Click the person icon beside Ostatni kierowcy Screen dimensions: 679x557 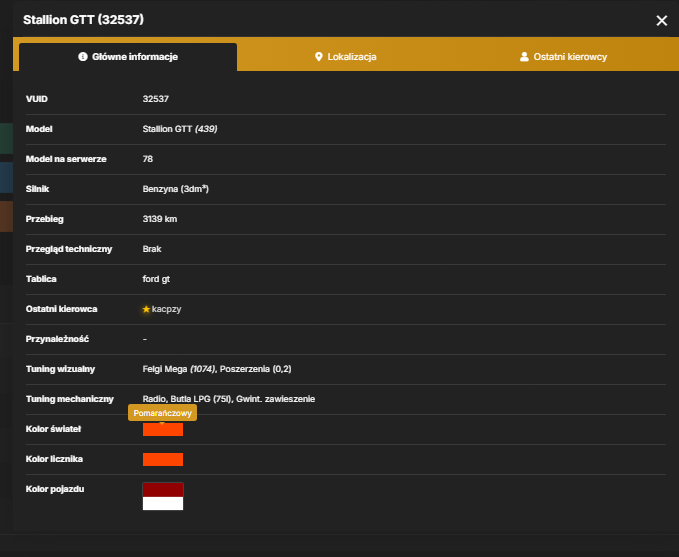[524, 57]
